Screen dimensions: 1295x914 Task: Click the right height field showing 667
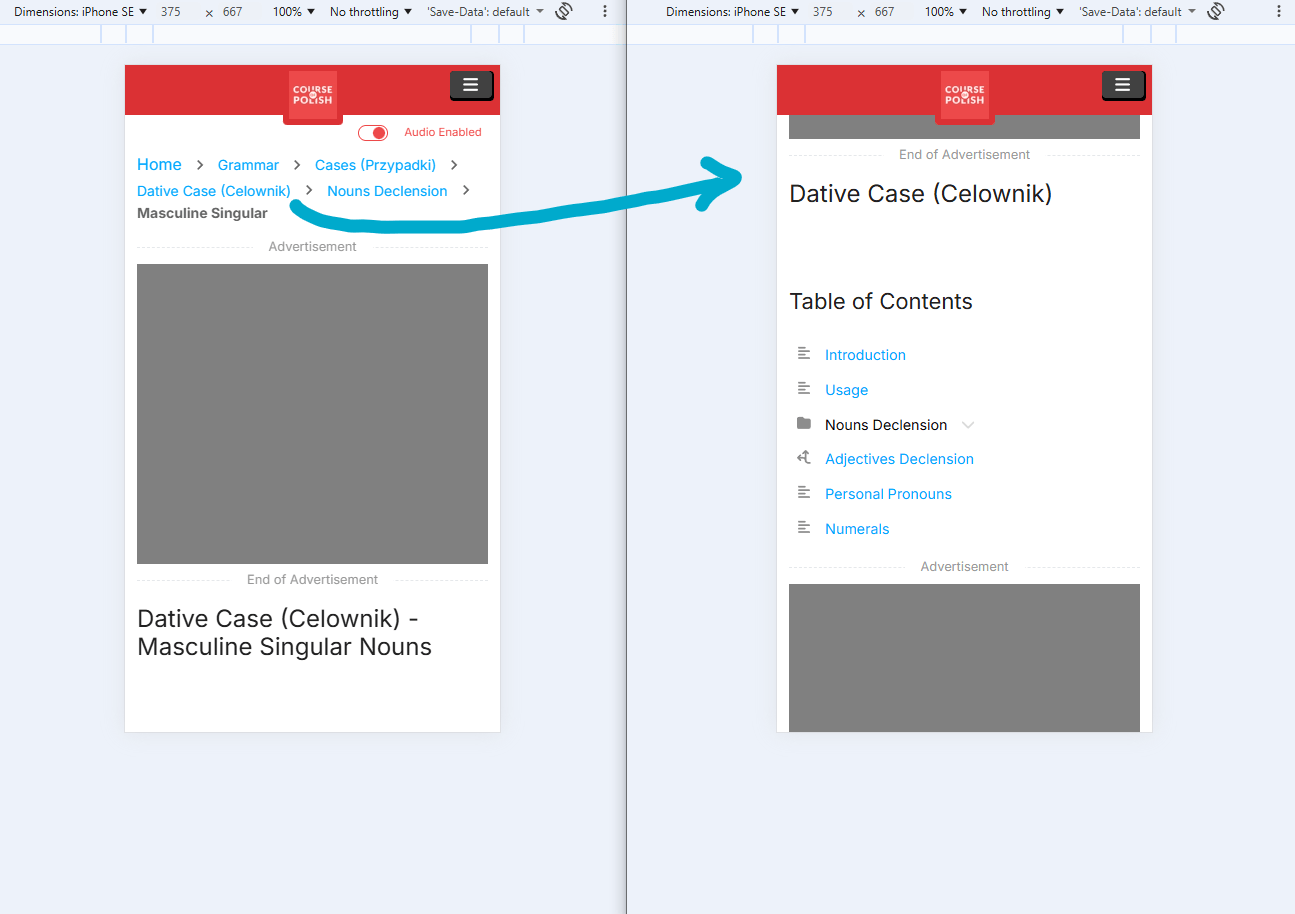(x=884, y=12)
